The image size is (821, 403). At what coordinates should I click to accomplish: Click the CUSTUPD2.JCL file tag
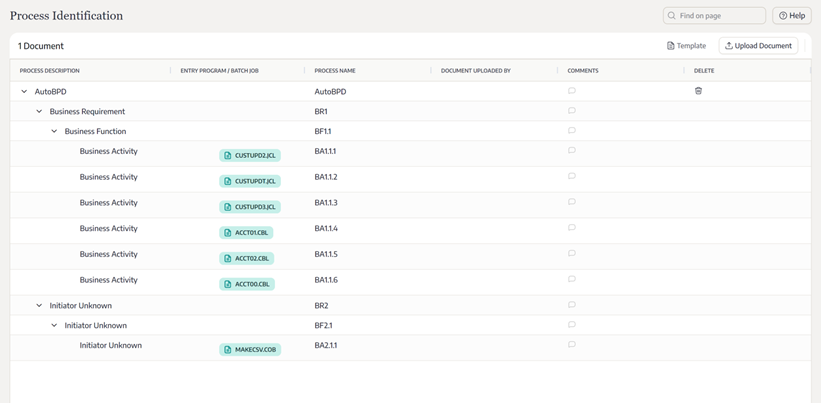pos(250,156)
